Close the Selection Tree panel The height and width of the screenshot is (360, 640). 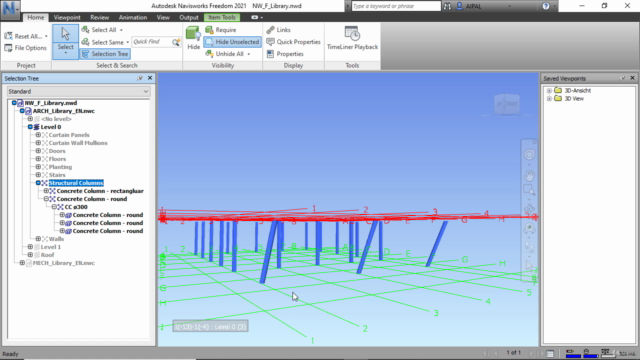click(150, 78)
